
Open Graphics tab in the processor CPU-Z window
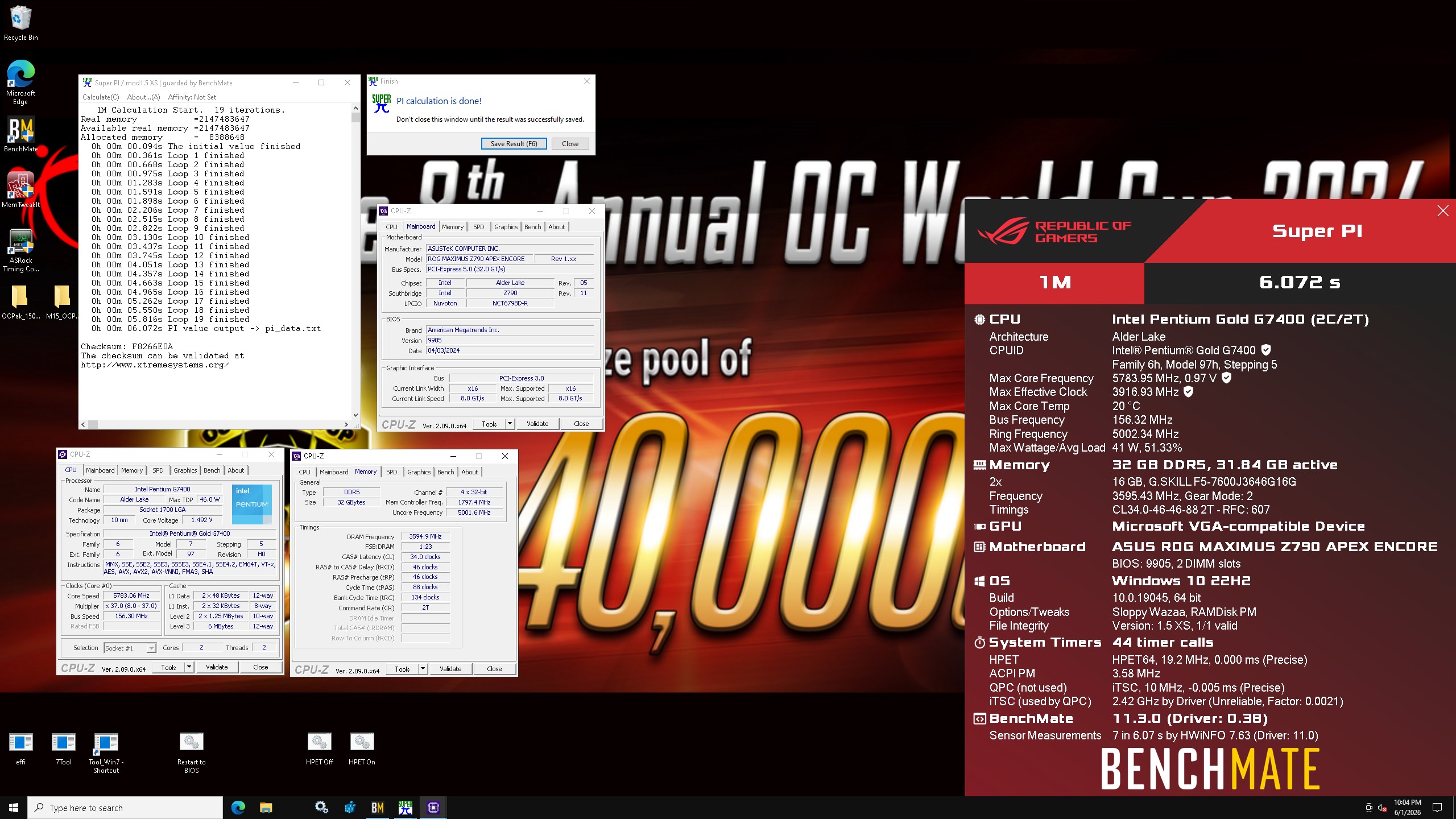[x=185, y=470]
